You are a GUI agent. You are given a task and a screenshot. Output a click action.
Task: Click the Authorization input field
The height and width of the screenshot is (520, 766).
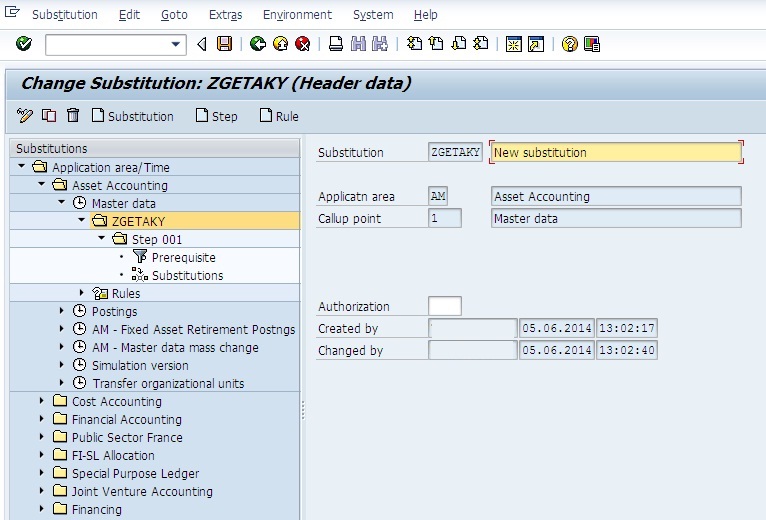444,306
